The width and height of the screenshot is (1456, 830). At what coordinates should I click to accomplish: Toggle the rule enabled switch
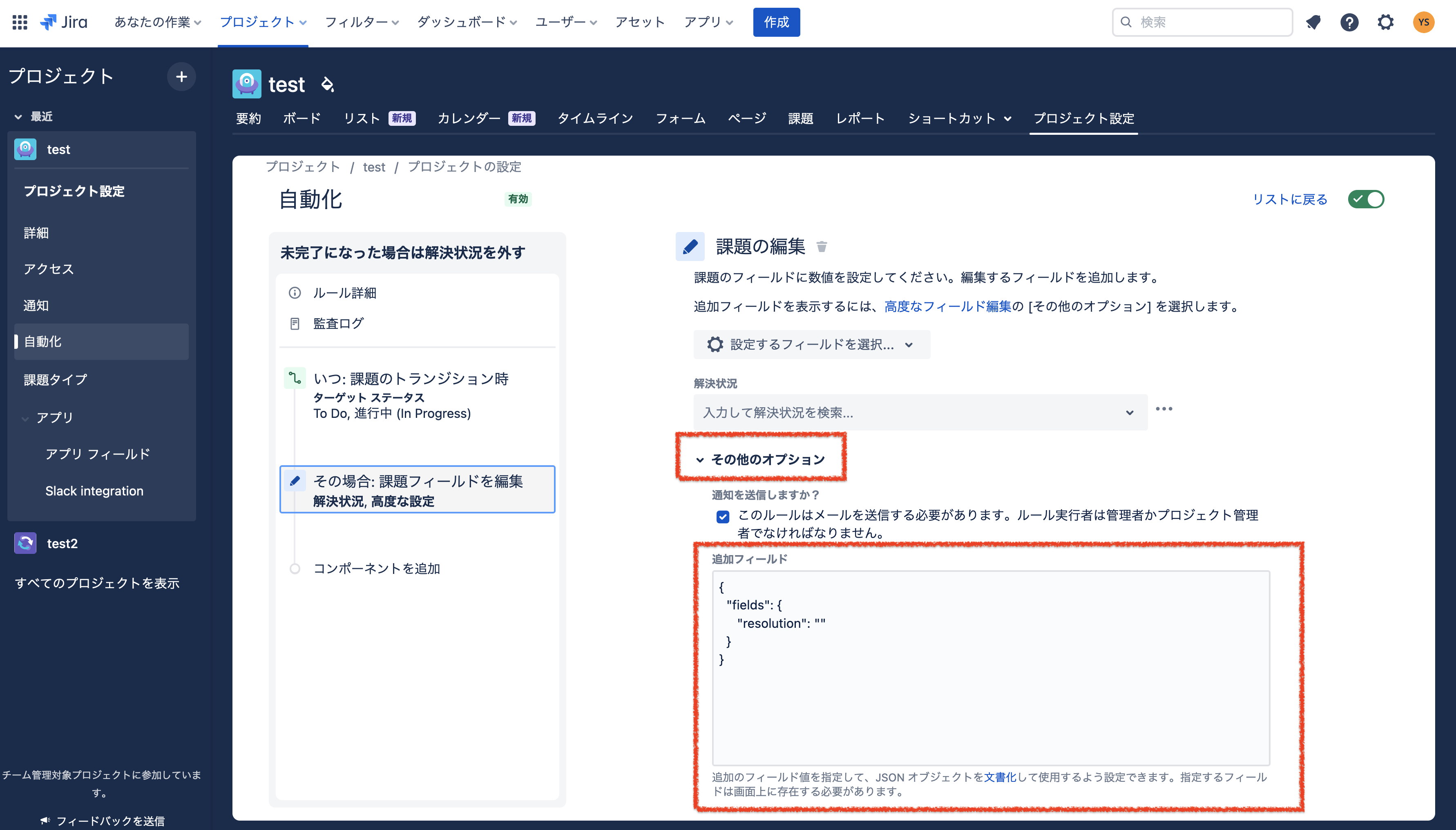pyautogui.click(x=1366, y=199)
